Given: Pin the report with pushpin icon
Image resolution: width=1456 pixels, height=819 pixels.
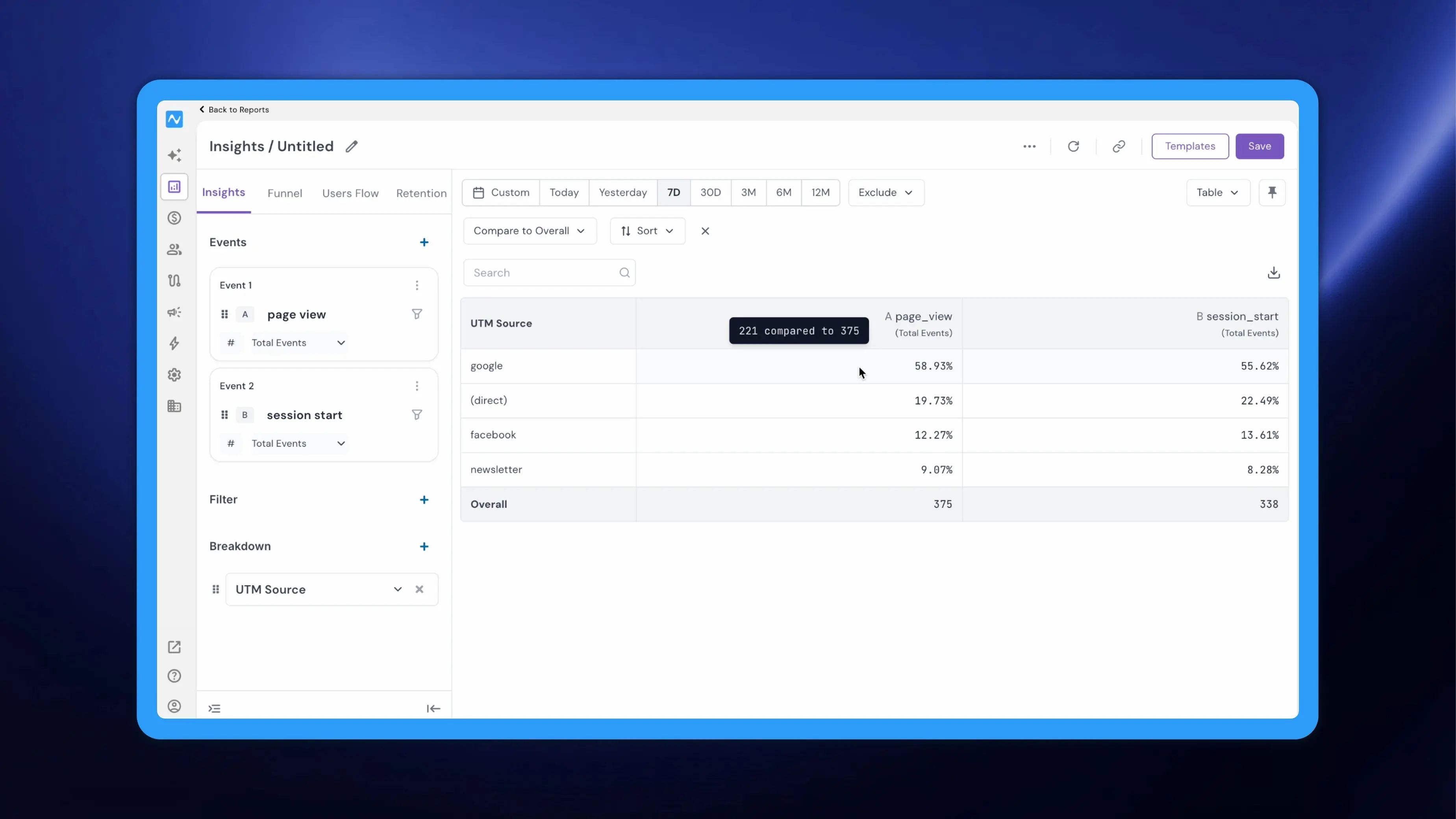Looking at the screenshot, I should 1272,193.
